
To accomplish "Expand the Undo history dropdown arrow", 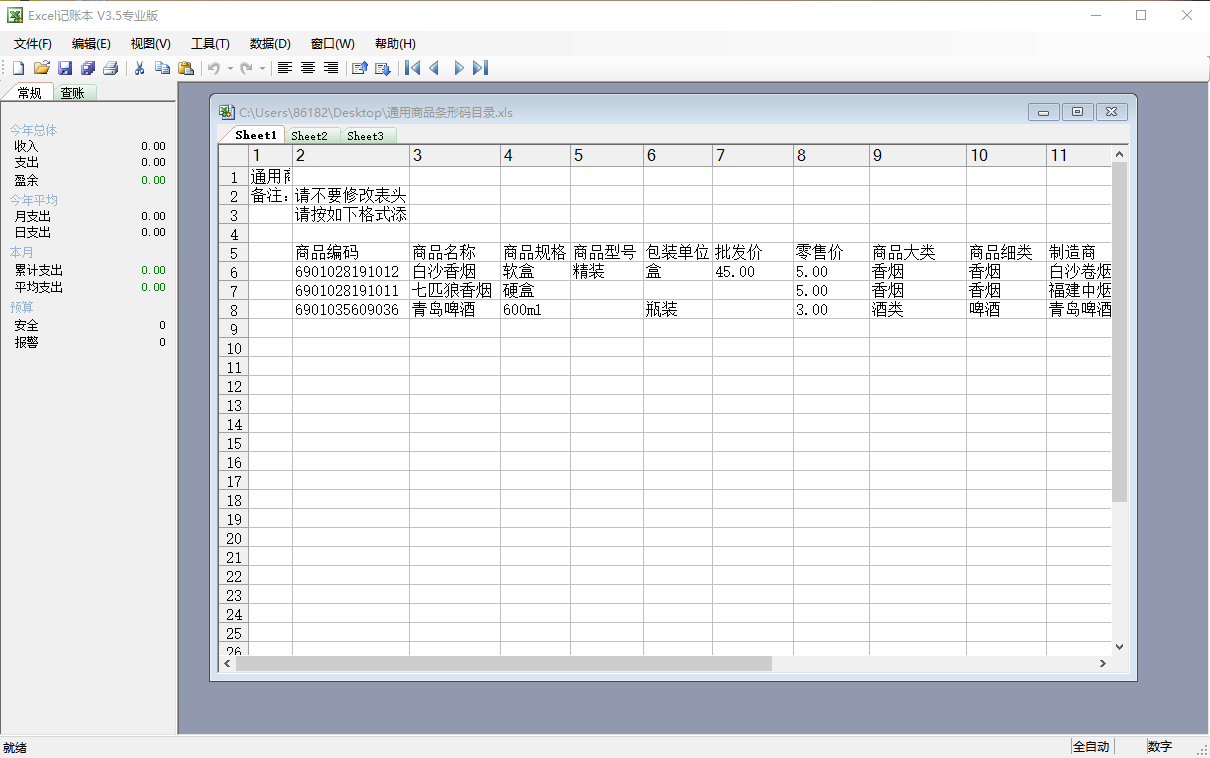I will (230, 68).
